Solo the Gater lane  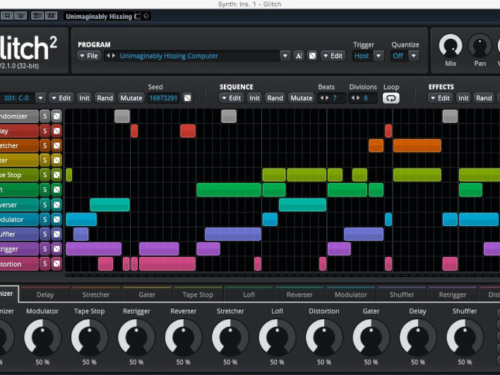[45, 160]
